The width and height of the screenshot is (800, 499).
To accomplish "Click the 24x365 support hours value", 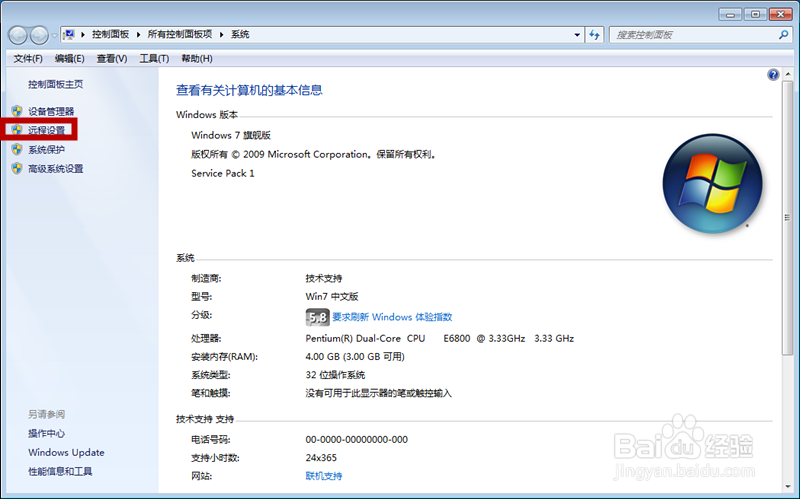I will coord(321,458).
